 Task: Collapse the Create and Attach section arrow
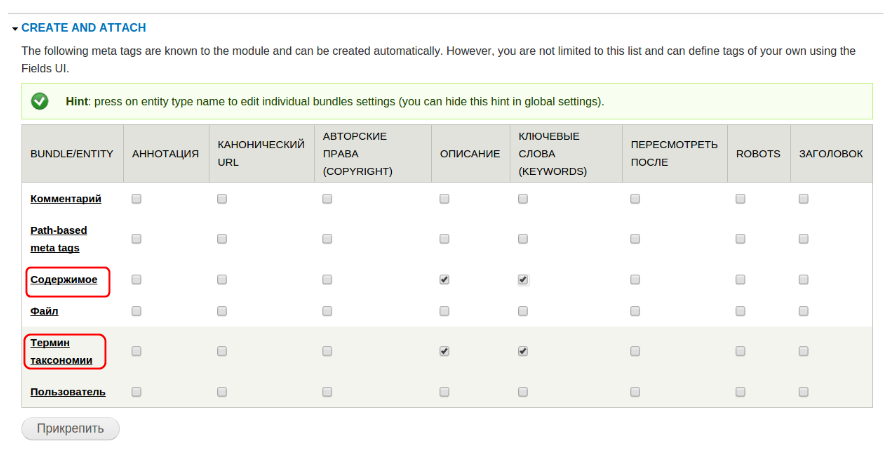(16, 29)
